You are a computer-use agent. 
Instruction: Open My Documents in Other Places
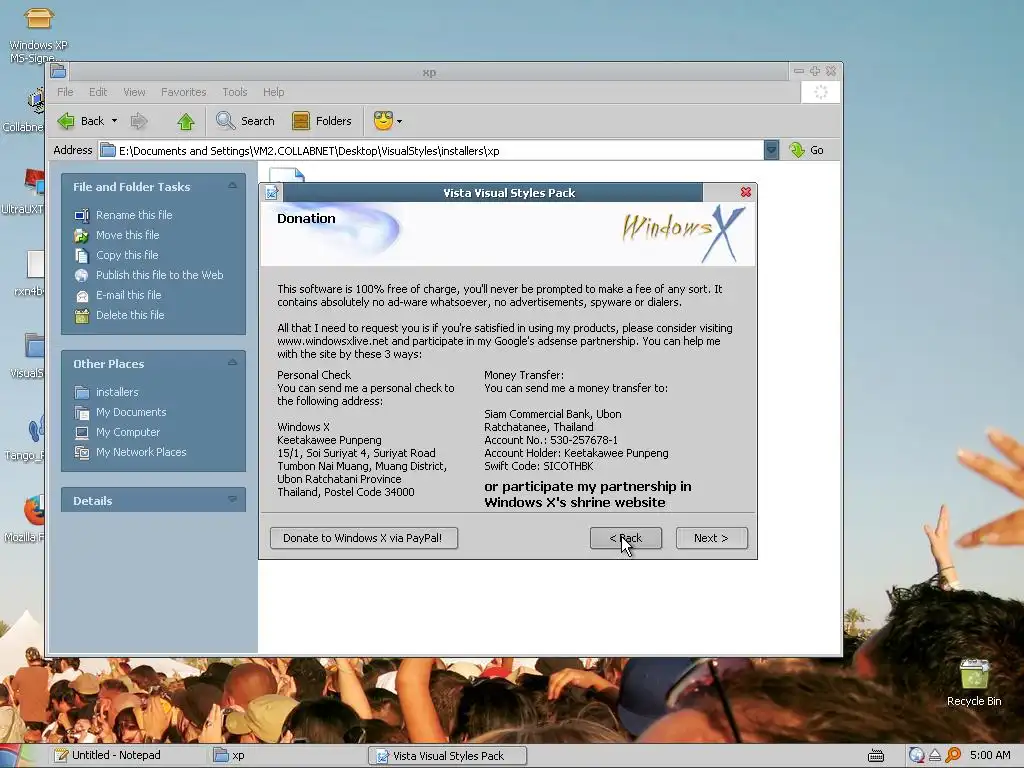131,412
